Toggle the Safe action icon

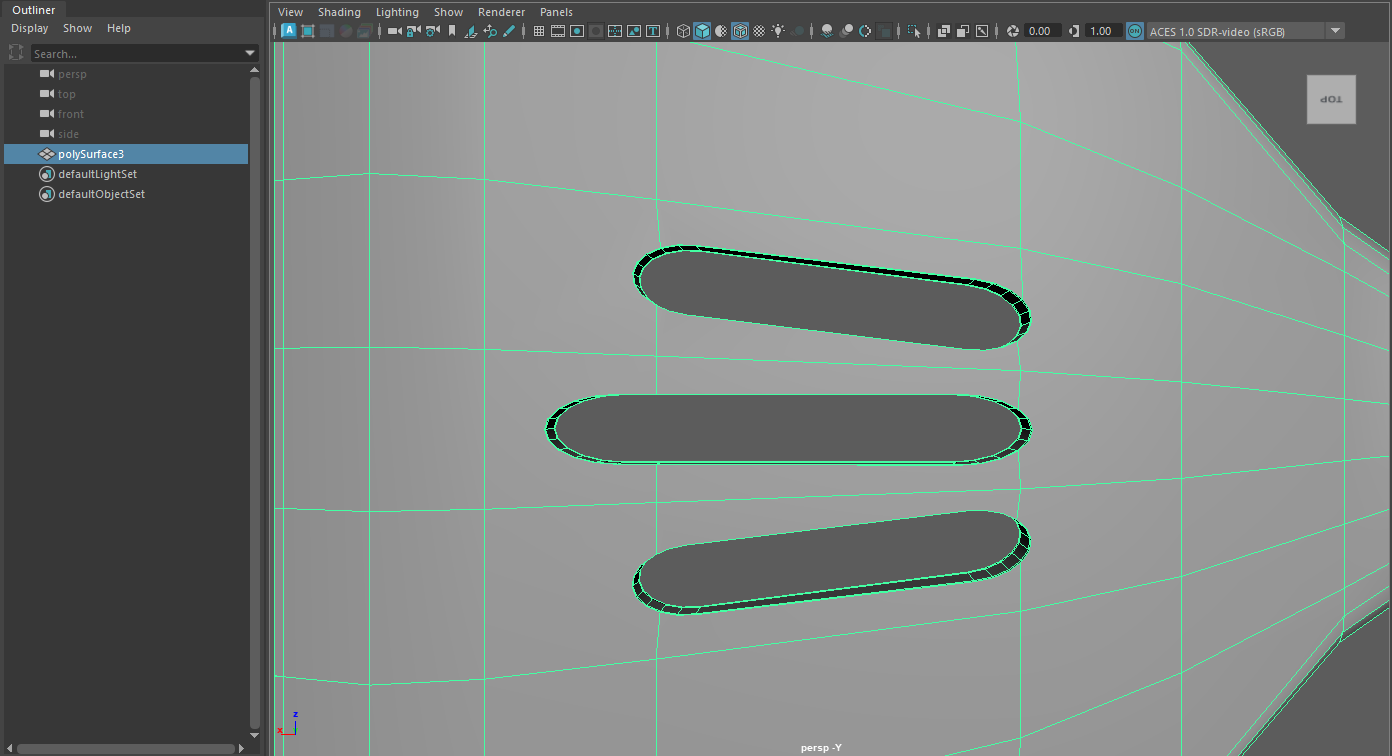pos(634,31)
